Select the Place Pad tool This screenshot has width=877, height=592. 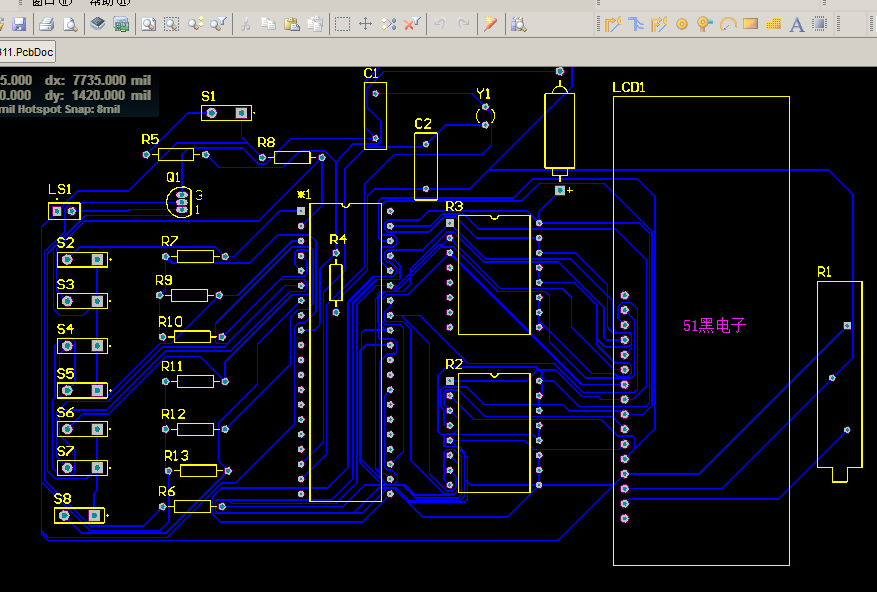pyautogui.click(x=682, y=24)
